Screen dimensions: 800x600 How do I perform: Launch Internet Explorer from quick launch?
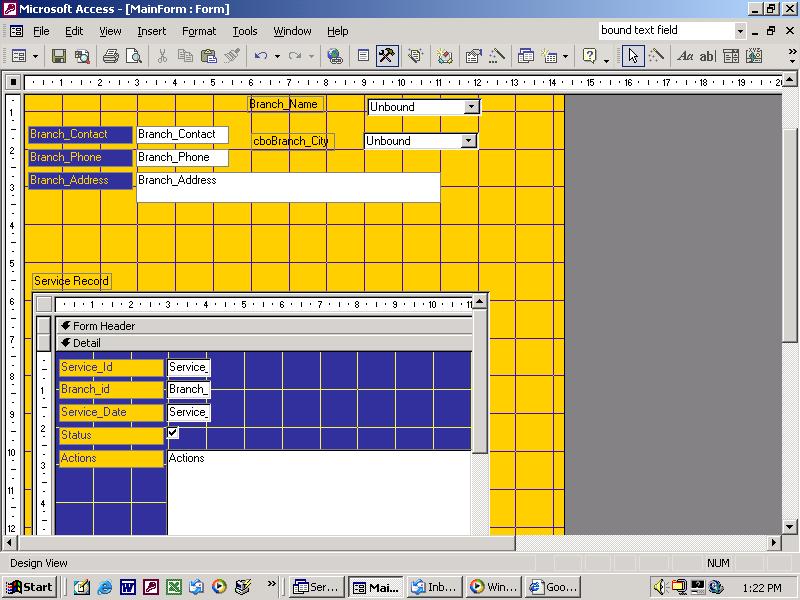pyautogui.click(x=105, y=587)
